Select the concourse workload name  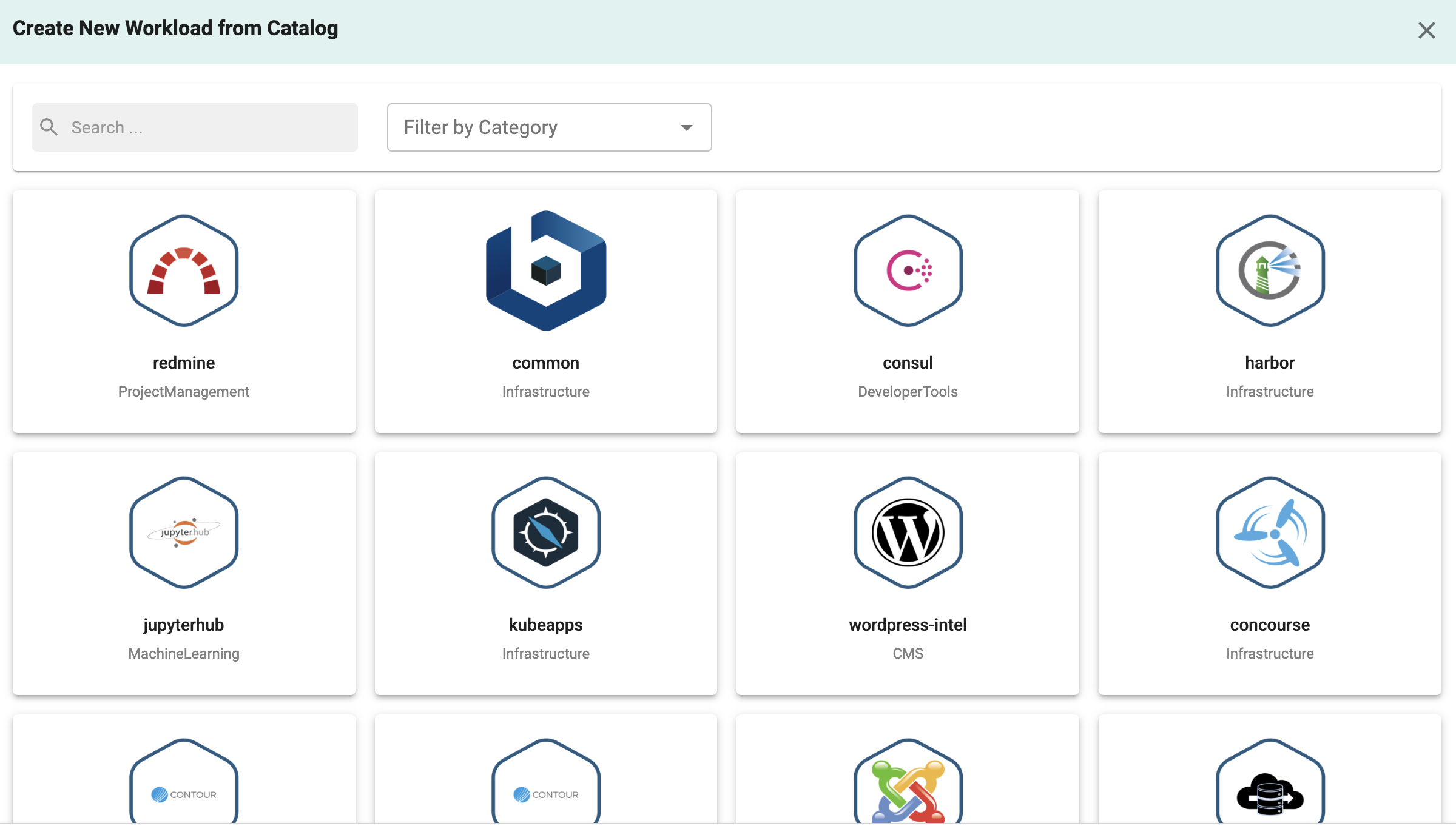click(1270, 625)
